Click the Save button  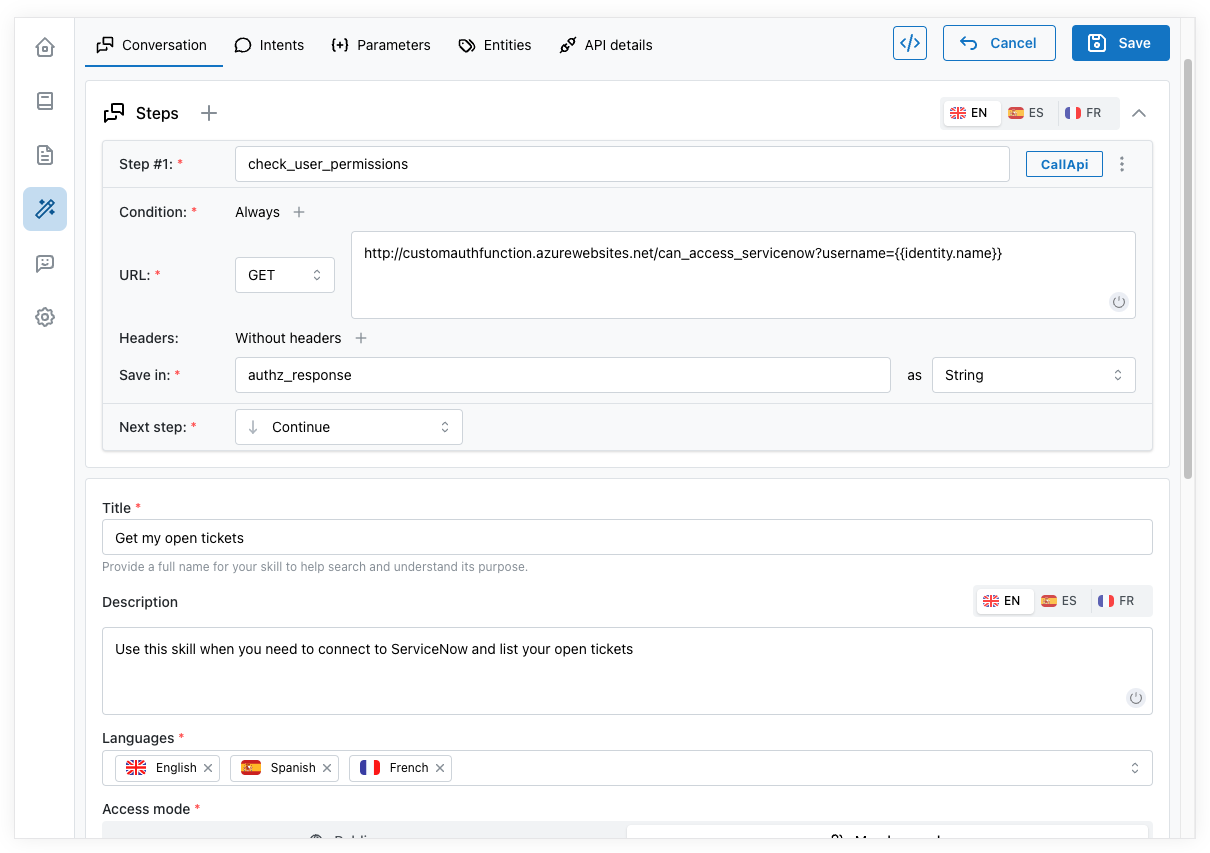pyautogui.click(x=1120, y=43)
